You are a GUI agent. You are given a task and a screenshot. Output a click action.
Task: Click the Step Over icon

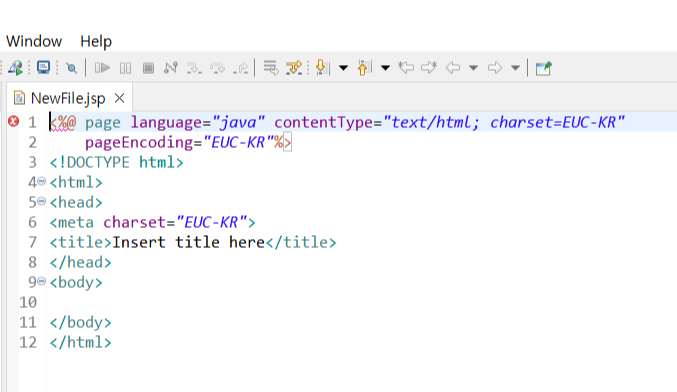tap(217, 68)
